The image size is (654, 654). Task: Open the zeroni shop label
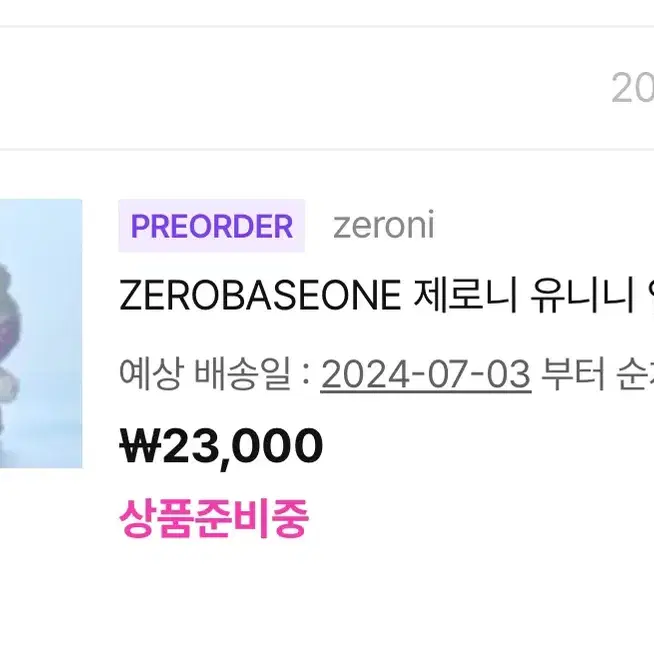click(x=384, y=226)
